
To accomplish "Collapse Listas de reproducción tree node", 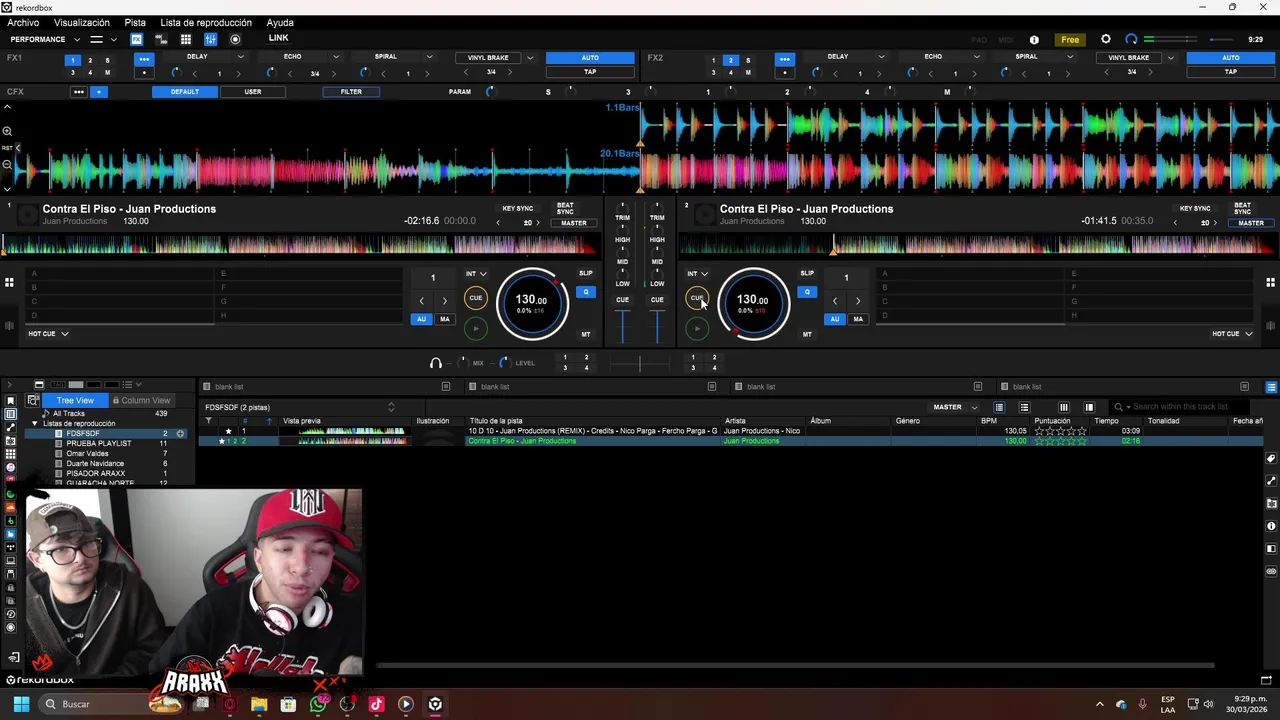I will (35, 424).
